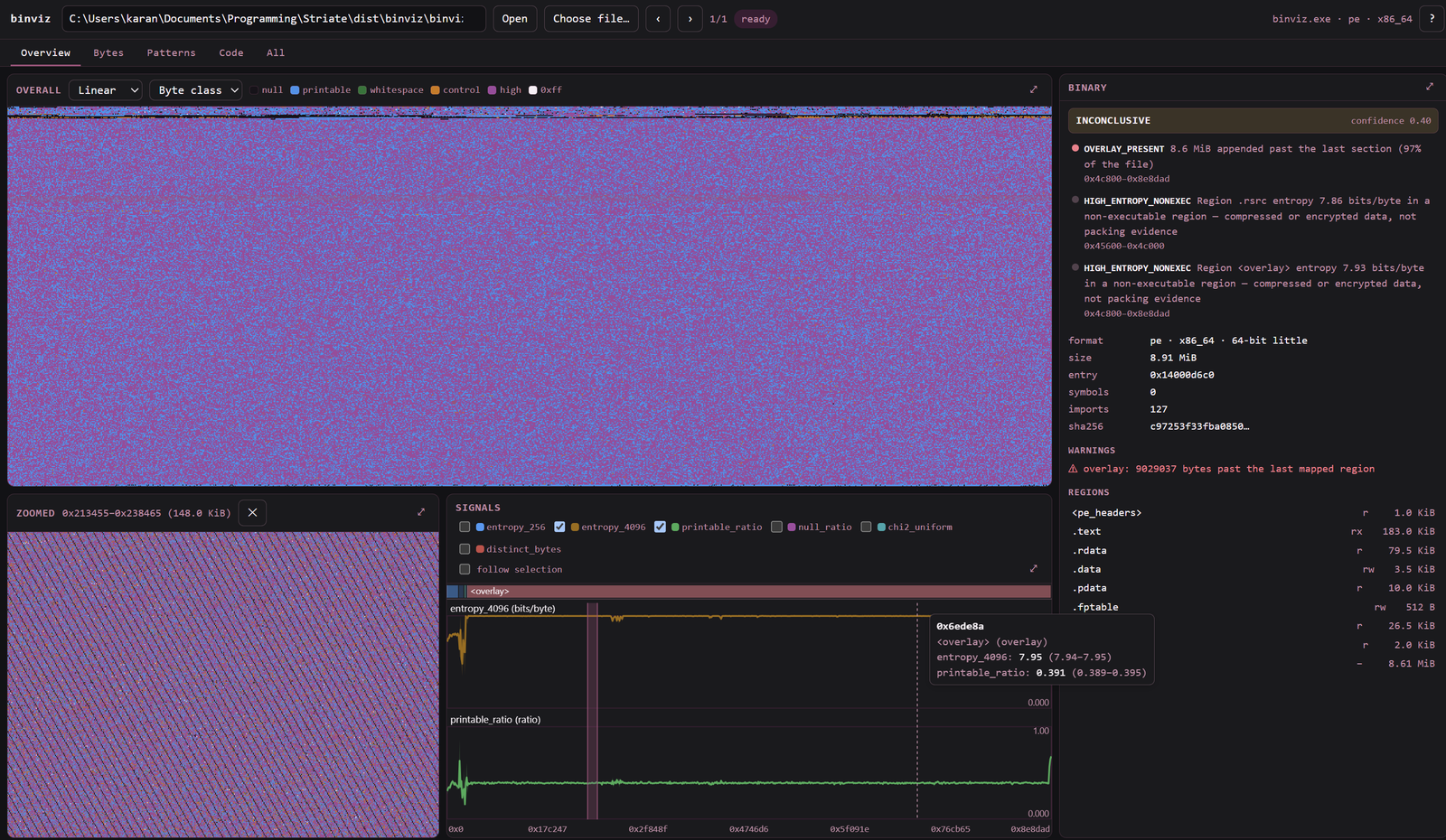Screen dimensions: 1446x840
Task: Go to previous file arrow
Action: 658,19
